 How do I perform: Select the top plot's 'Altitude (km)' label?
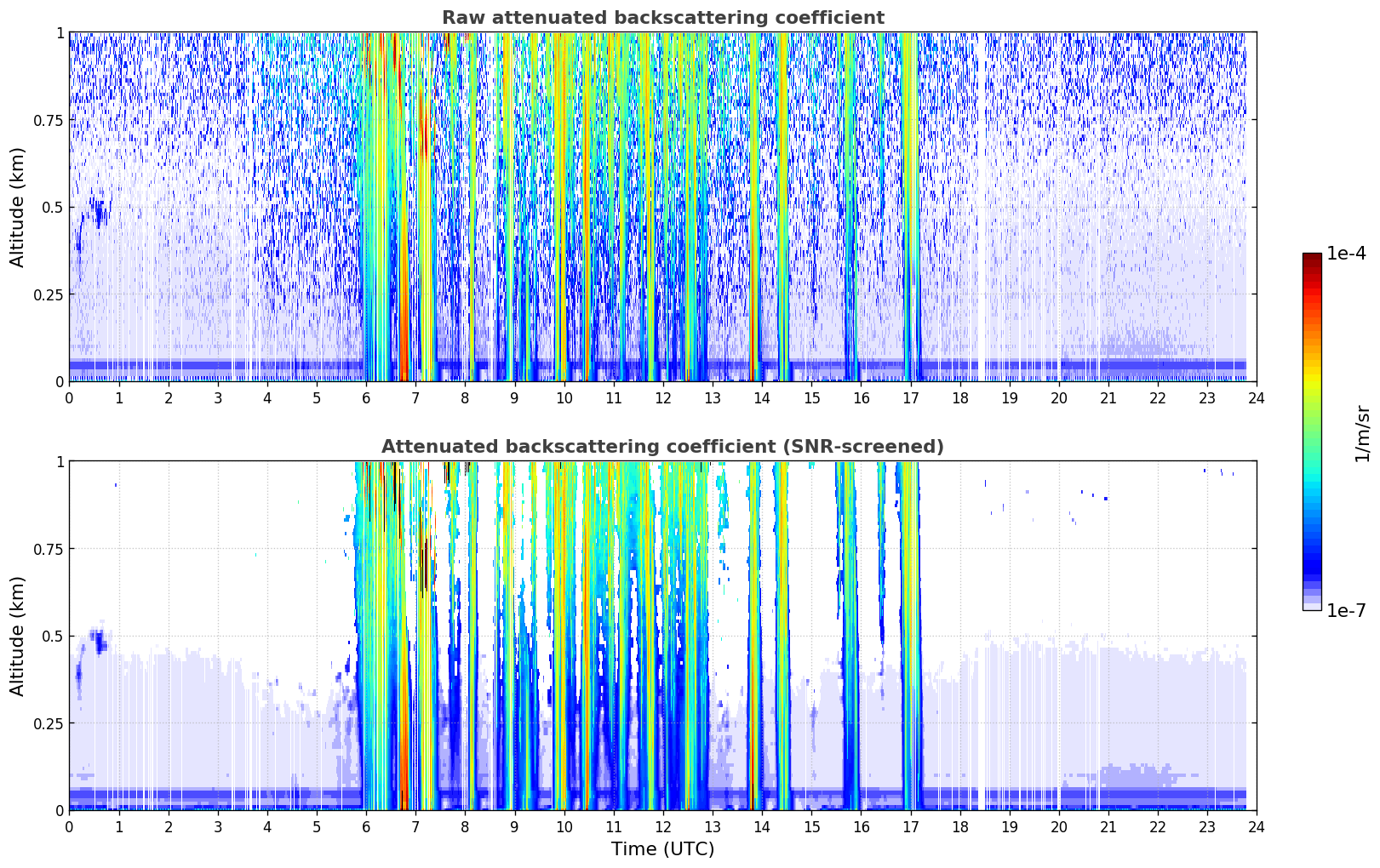click(18, 207)
